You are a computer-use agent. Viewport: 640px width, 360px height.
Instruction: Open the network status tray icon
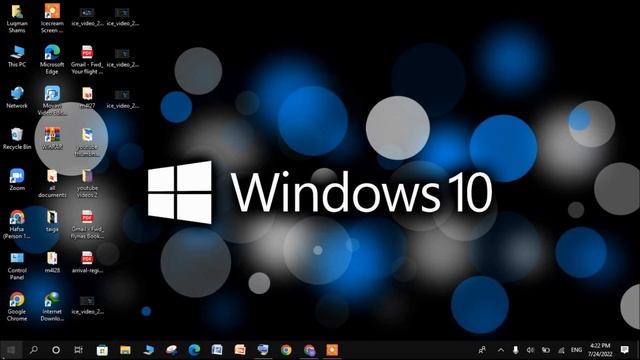click(x=561, y=350)
